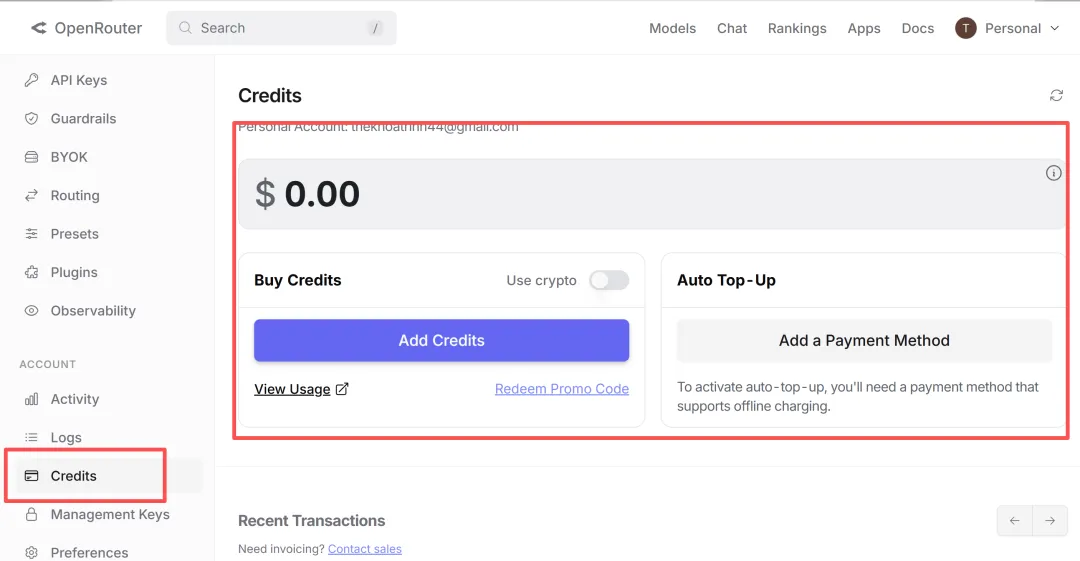Open Guardrails shield icon in sidebar
1080x561 pixels.
click(32, 119)
